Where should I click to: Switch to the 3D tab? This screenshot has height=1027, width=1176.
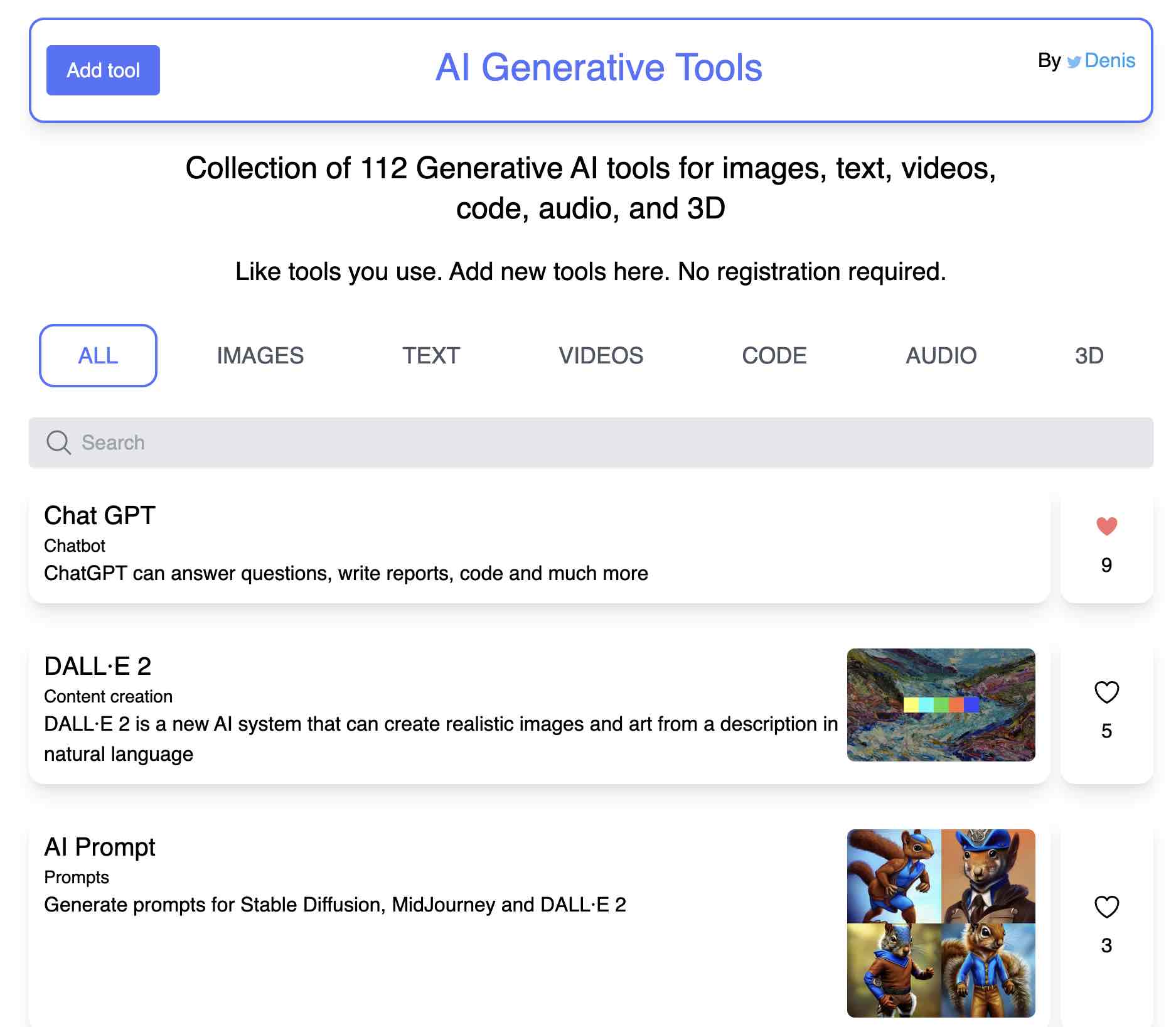1089,355
